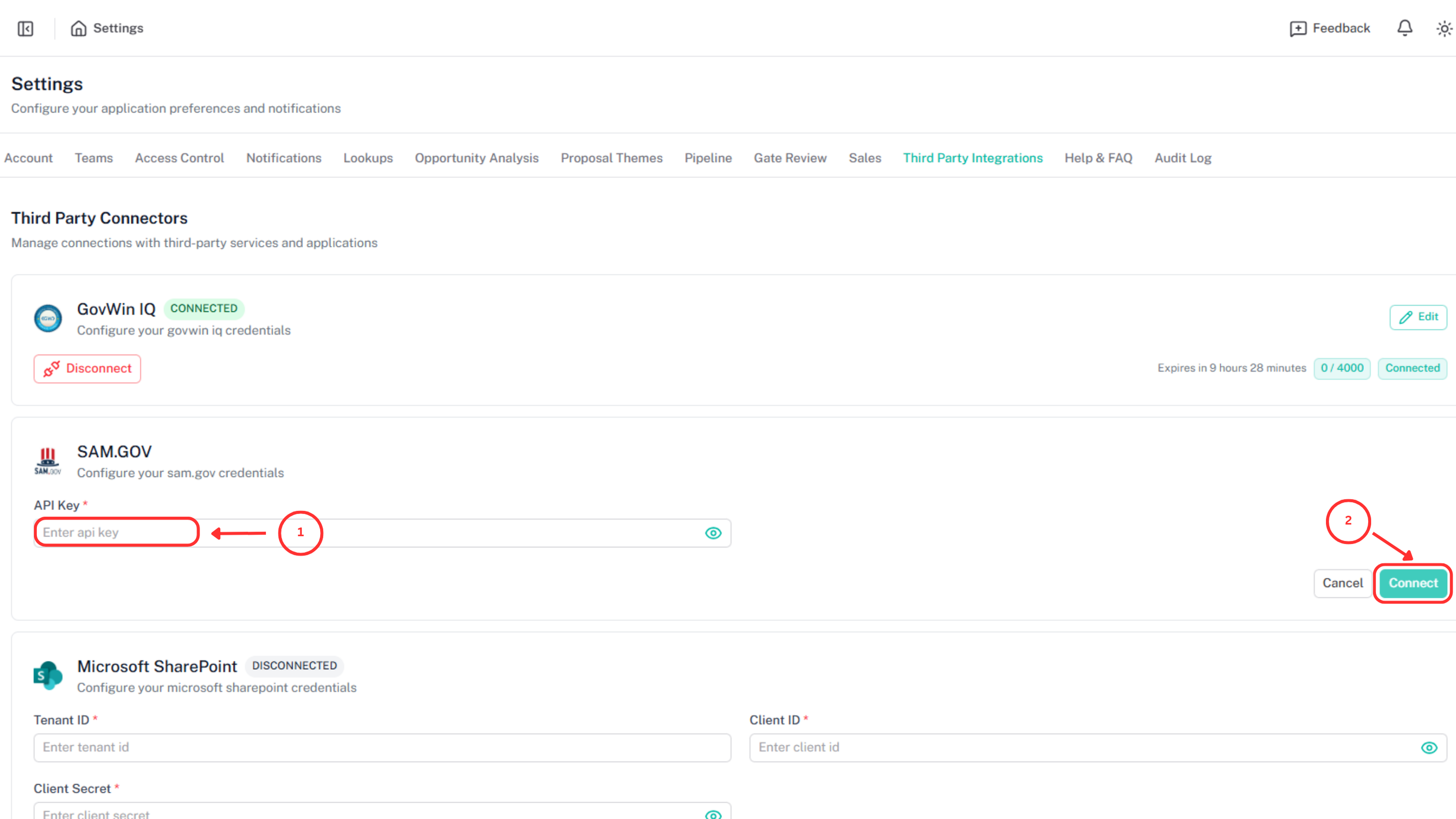Click 'Expires in 9 hours 28 minutes'
This screenshot has height=819, width=1456.
(1232, 368)
